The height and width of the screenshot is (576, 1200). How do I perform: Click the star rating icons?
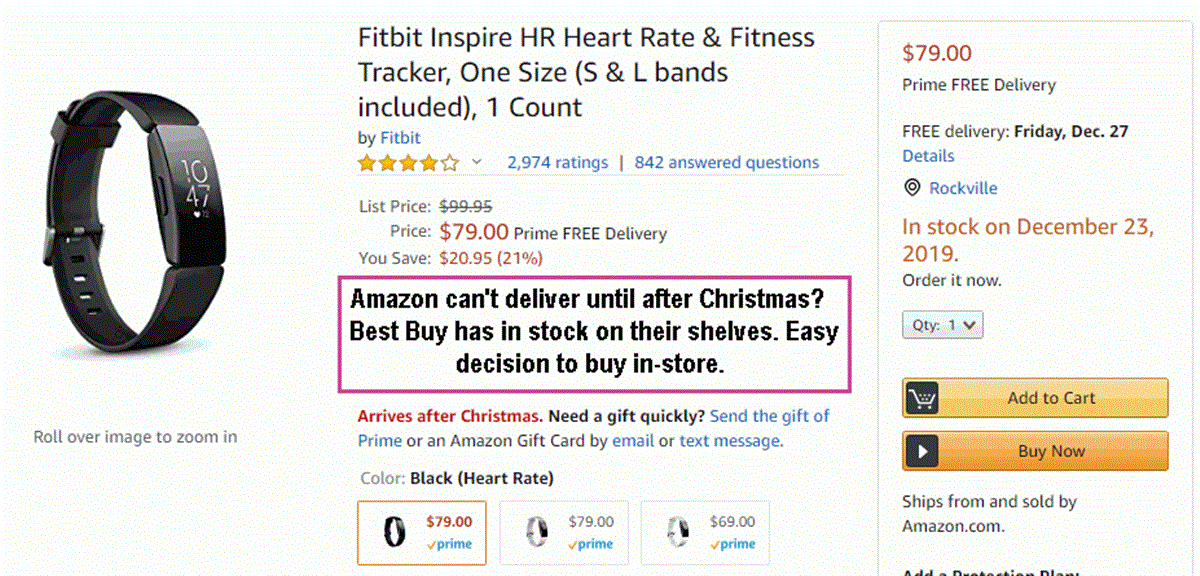408,162
